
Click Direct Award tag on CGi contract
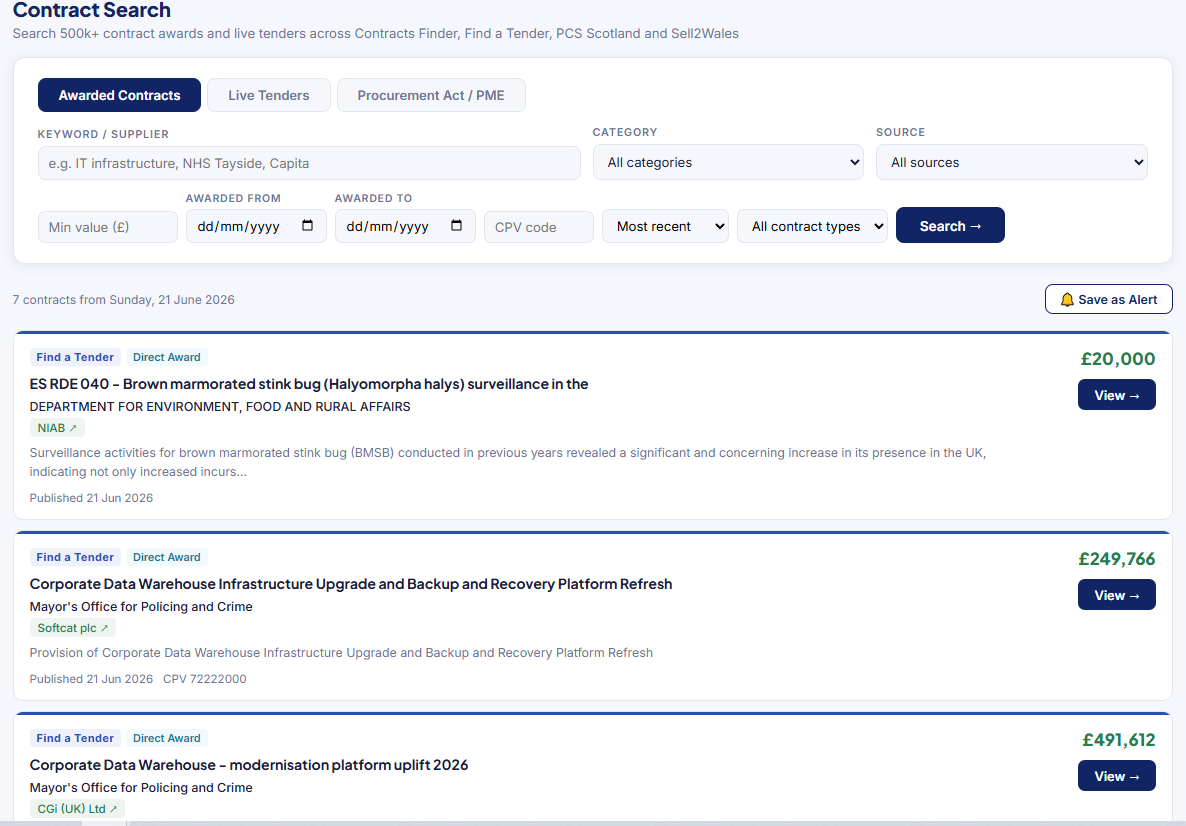[x=166, y=738]
